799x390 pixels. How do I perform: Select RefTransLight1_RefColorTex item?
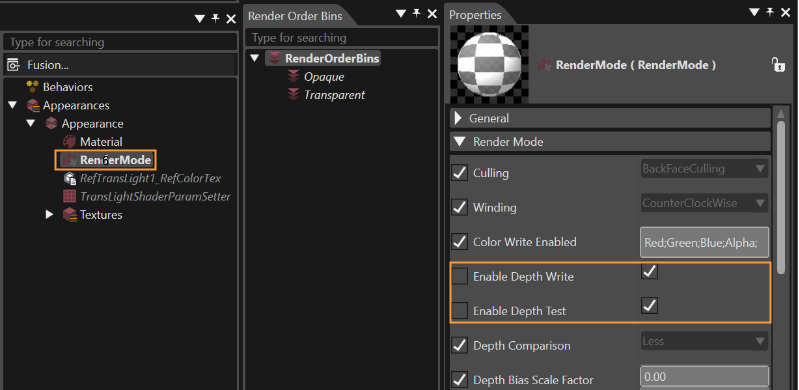[150, 178]
